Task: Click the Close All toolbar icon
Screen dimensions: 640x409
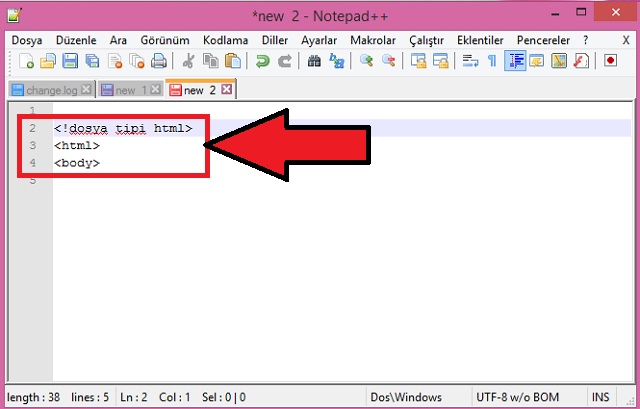Action: pos(137,61)
